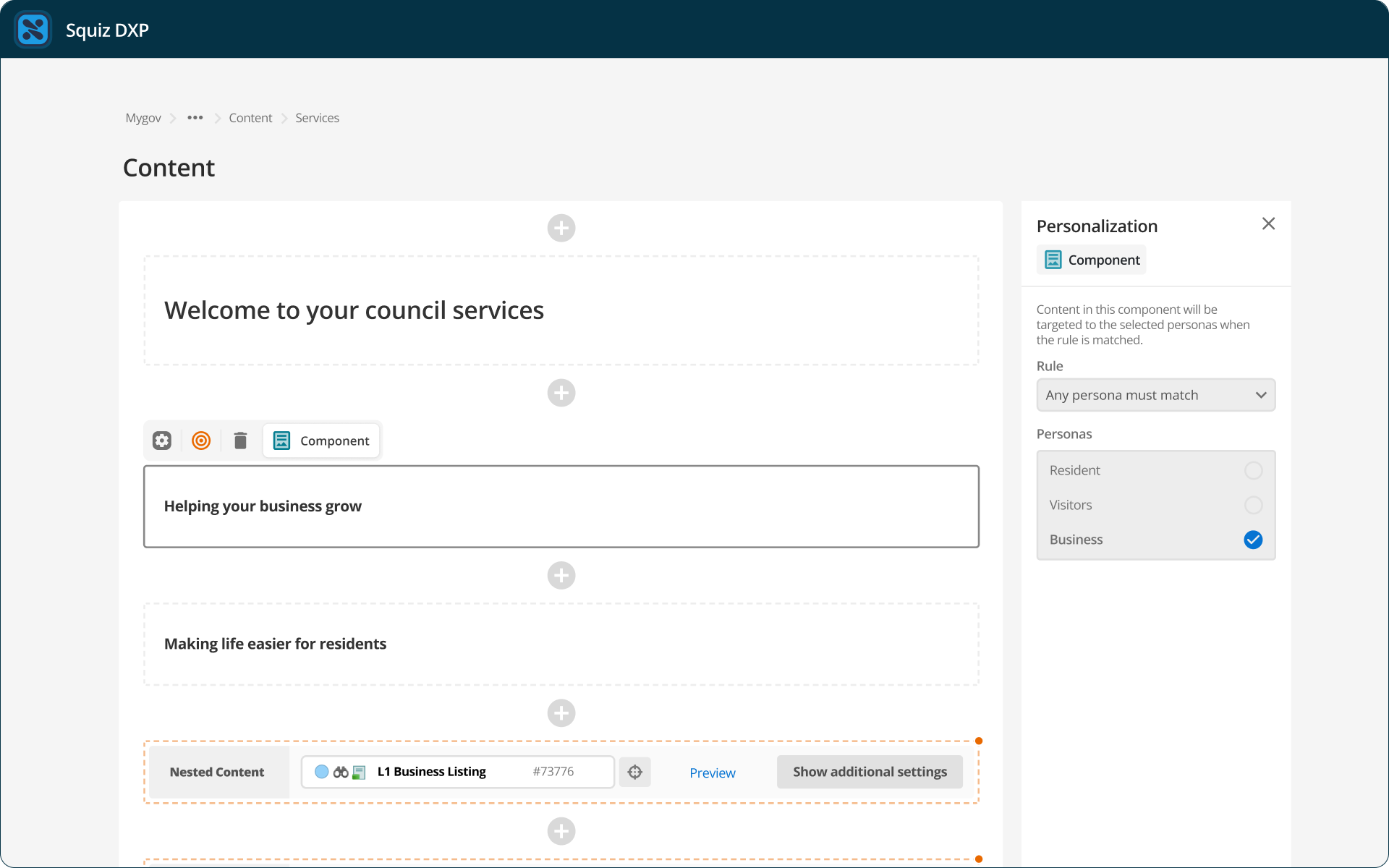
Task: Select the Making life easier for residents block
Action: point(561,644)
